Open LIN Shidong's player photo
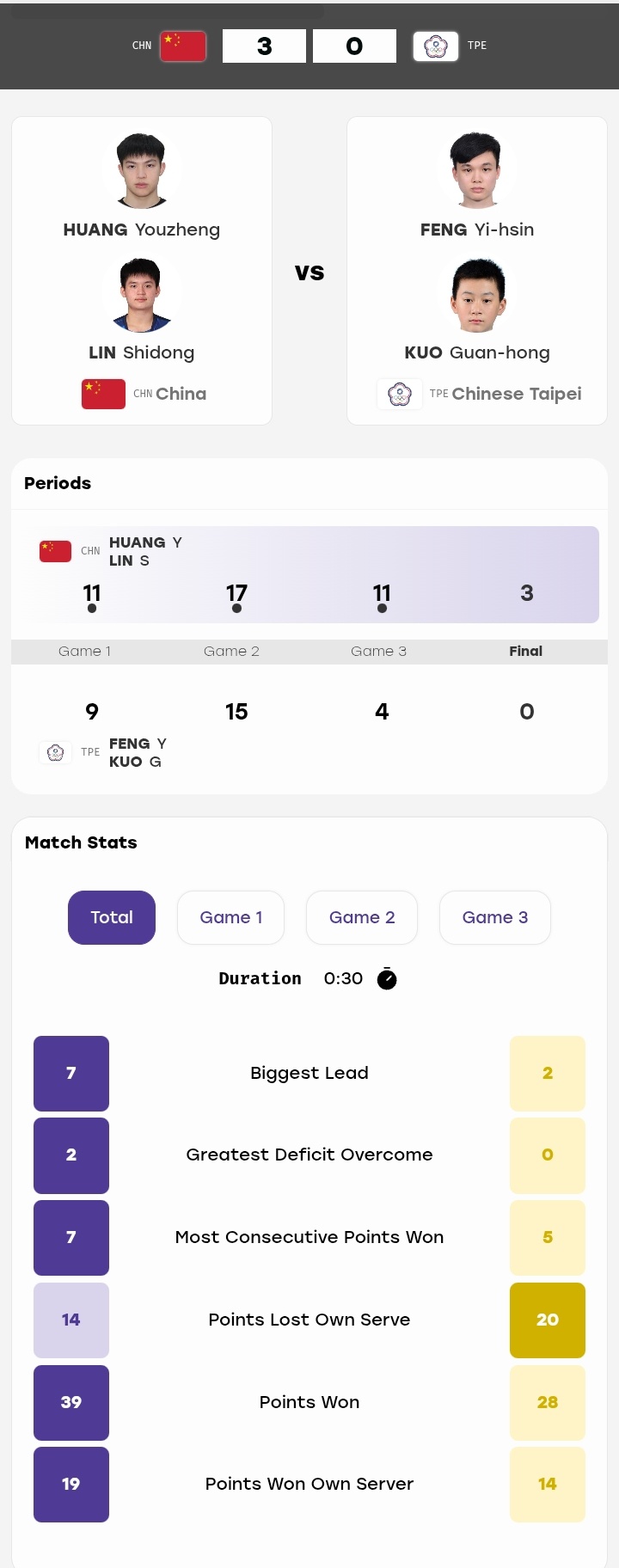Viewport: 619px width, 1568px height. pos(141,293)
